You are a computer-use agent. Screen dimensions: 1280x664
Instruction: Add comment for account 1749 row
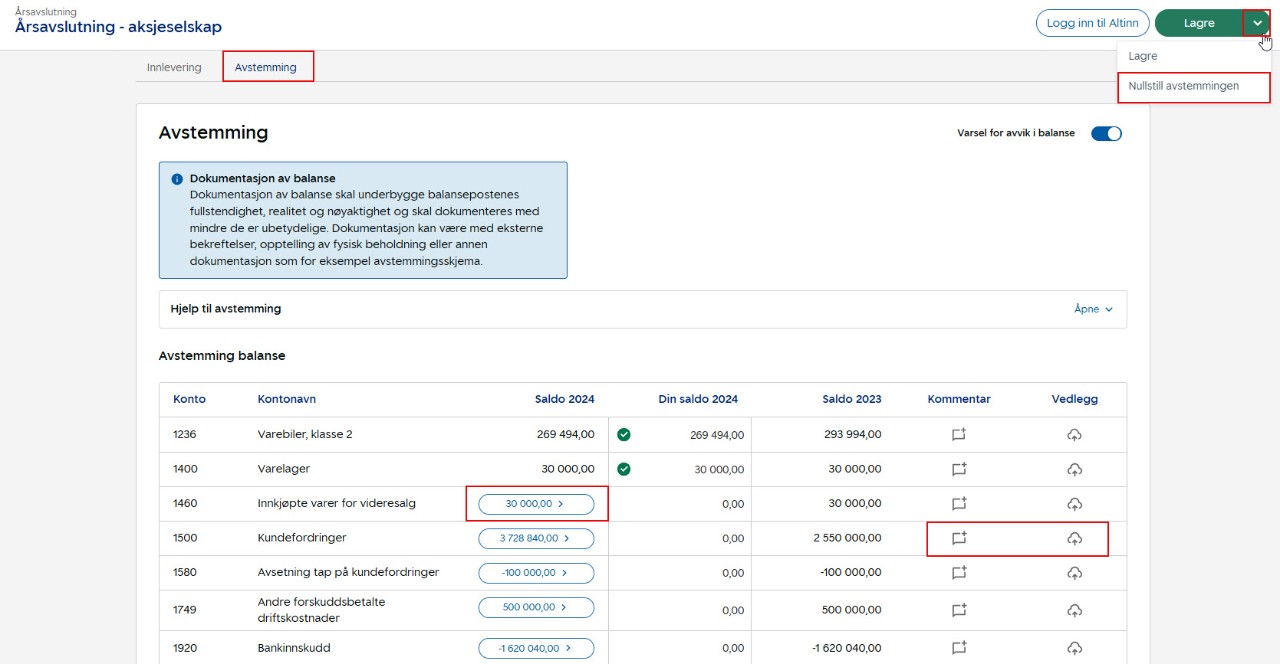click(959, 610)
